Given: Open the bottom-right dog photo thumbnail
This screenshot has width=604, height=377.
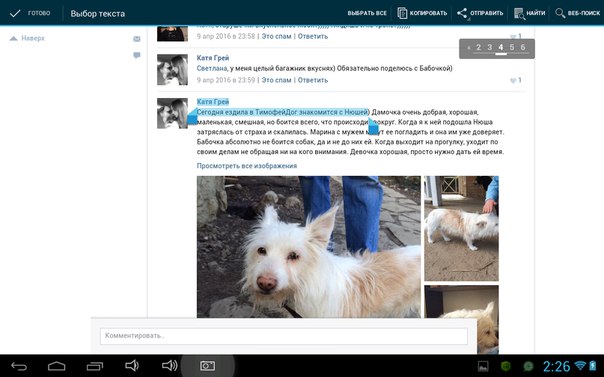Looking at the screenshot, I should pos(461,319).
